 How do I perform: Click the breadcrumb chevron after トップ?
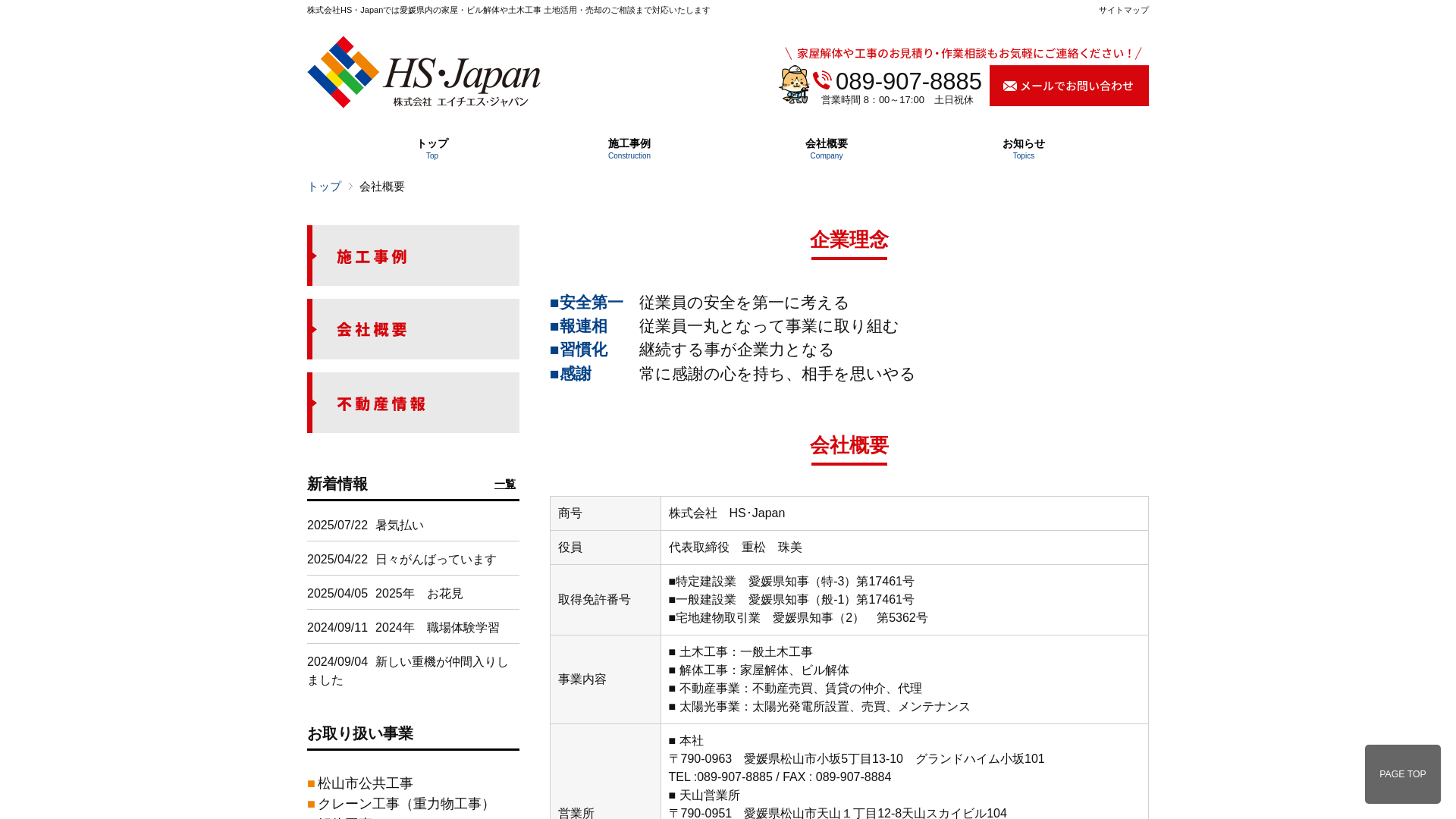coord(350,186)
